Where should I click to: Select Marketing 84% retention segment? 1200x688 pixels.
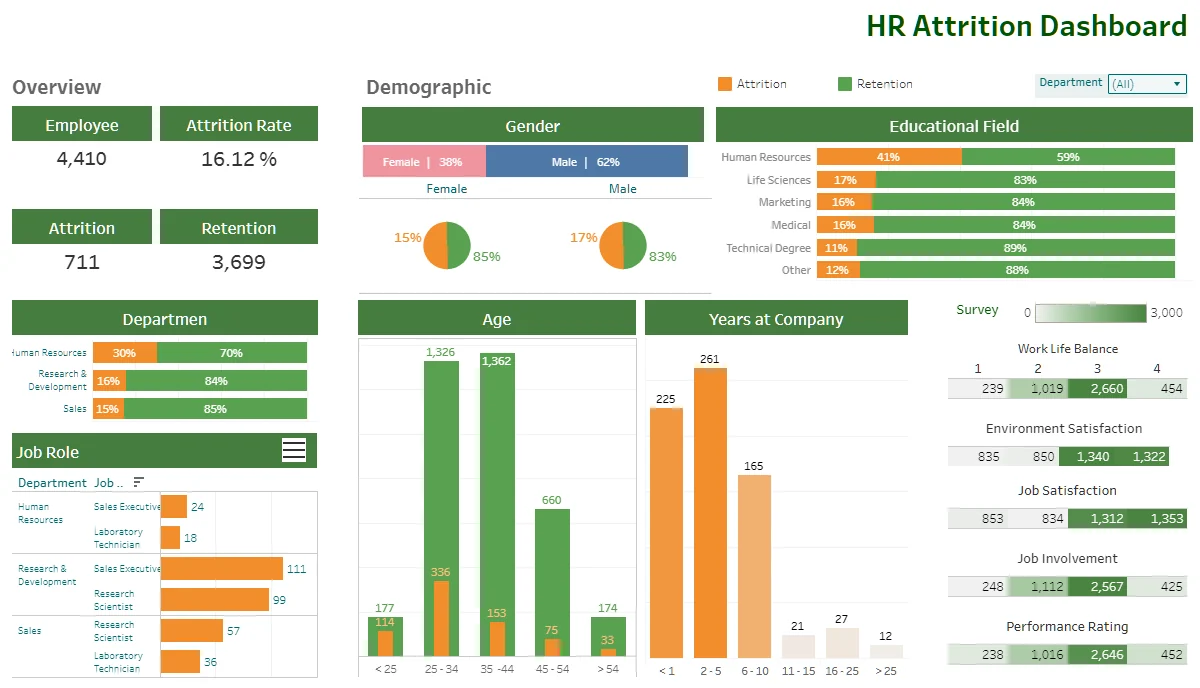[1024, 202]
